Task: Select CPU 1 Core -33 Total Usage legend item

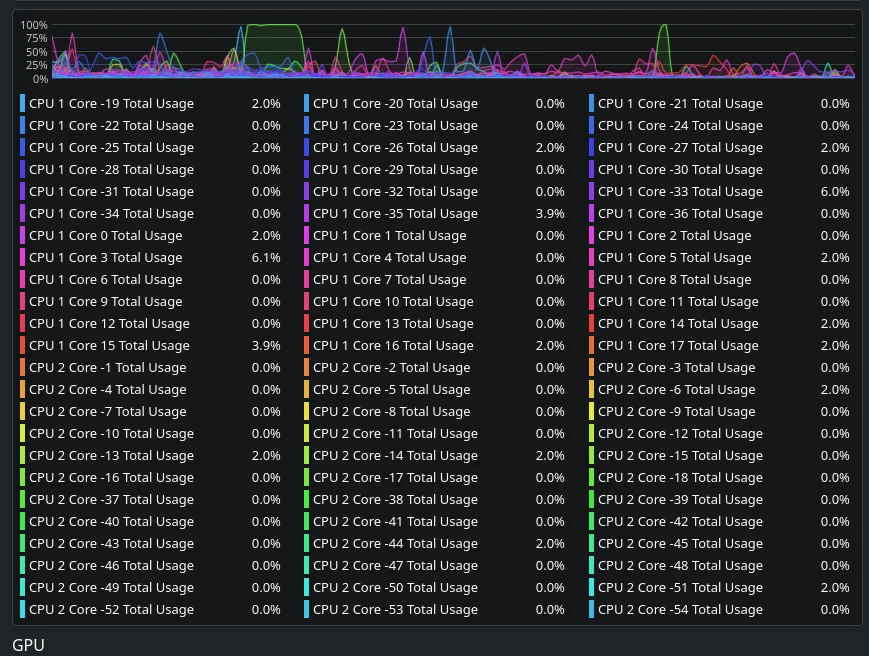Action: click(719, 192)
